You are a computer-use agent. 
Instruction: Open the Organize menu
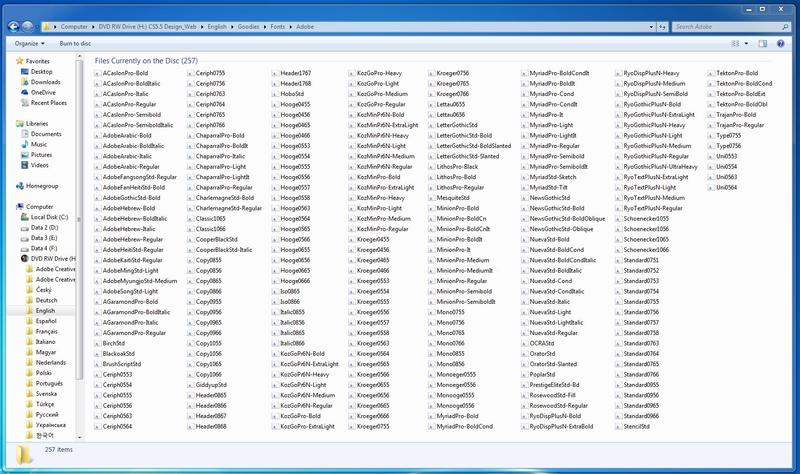[x=29, y=44]
